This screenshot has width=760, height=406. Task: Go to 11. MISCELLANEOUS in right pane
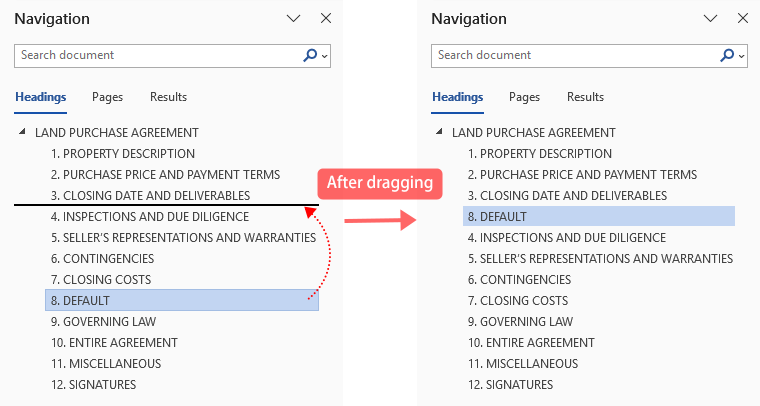522,363
